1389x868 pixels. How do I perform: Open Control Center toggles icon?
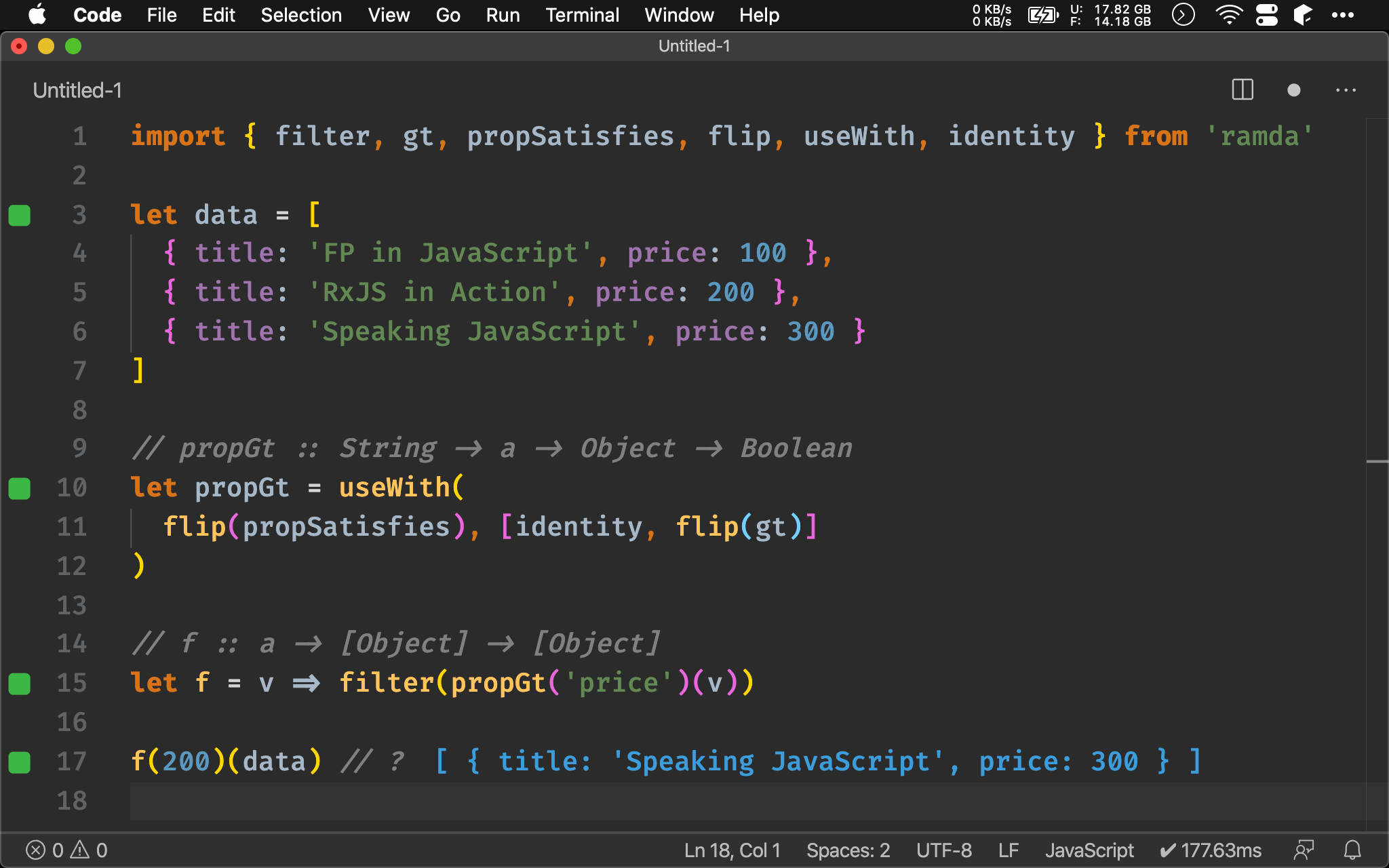1266,15
